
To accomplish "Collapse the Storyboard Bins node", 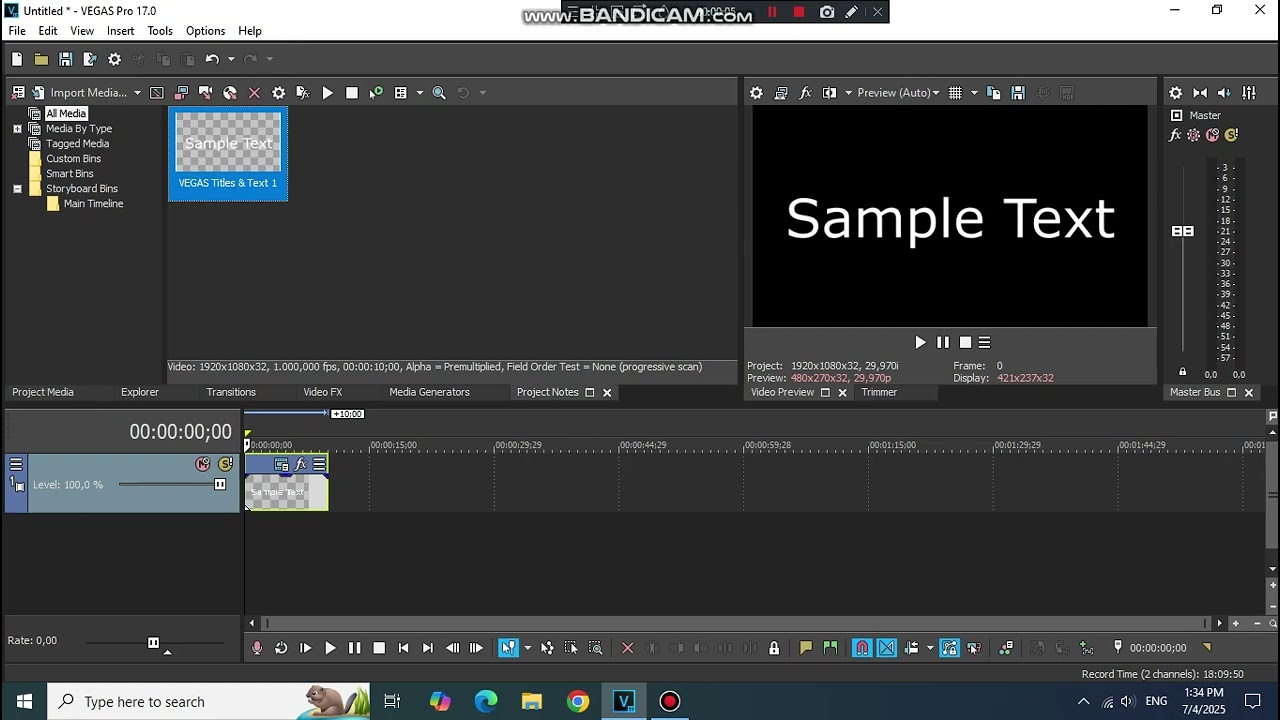I will tap(17, 189).
